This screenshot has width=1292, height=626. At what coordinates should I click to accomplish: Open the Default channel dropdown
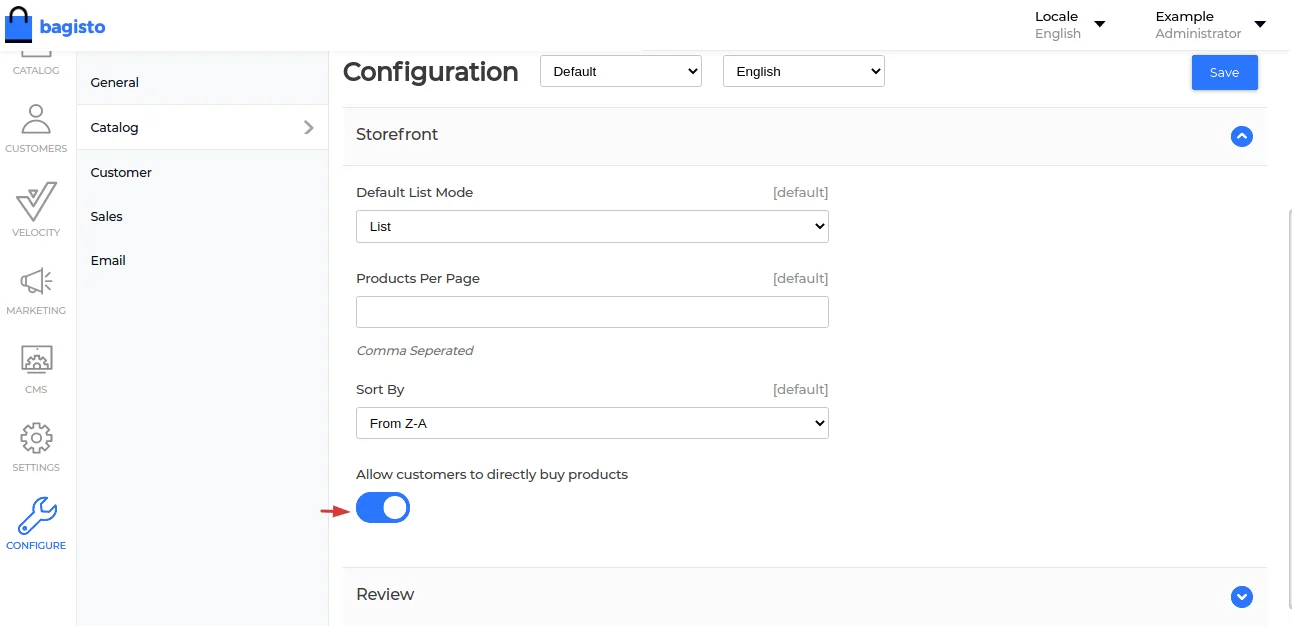(x=620, y=71)
